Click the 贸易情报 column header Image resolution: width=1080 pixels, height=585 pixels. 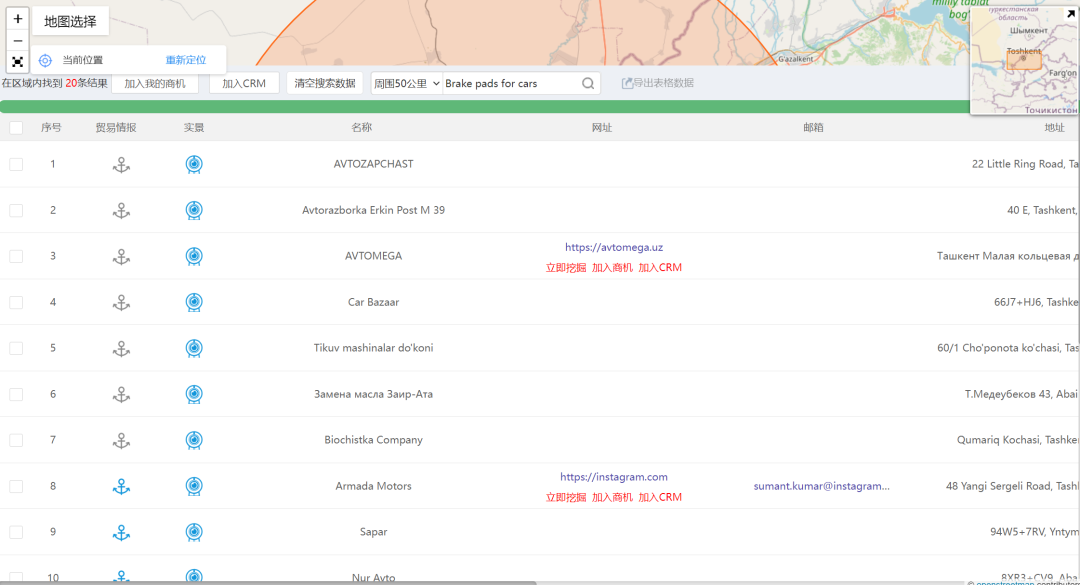[x=116, y=127]
